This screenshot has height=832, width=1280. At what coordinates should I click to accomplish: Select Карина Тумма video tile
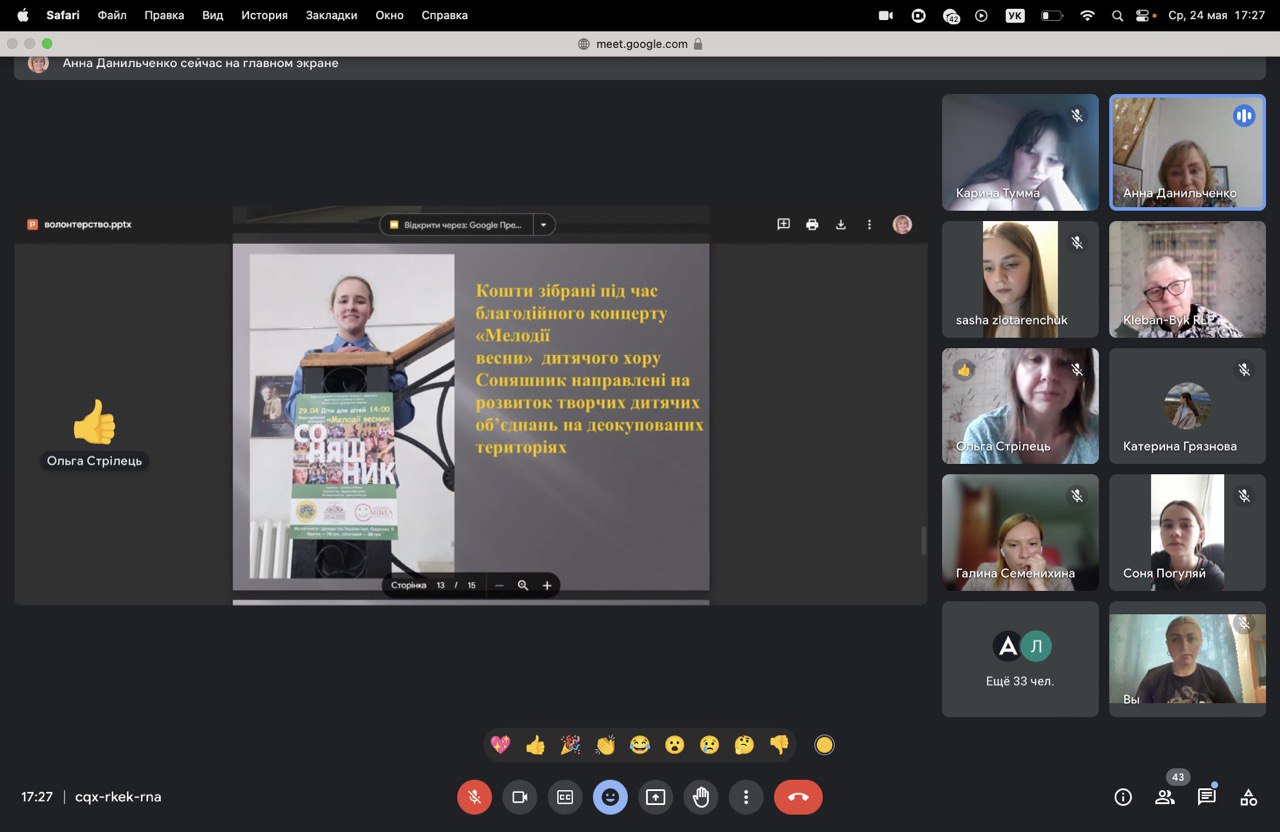pos(1020,152)
